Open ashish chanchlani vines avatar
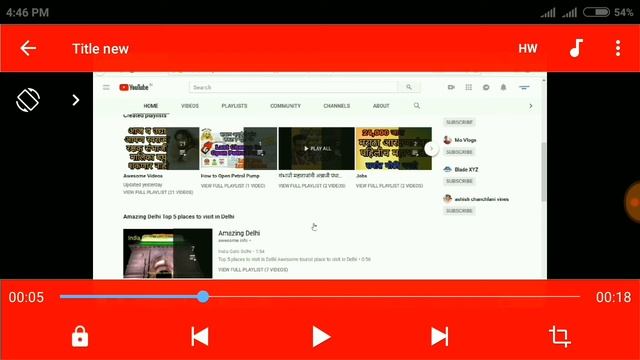The width and height of the screenshot is (640, 360). [x=447, y=199]
